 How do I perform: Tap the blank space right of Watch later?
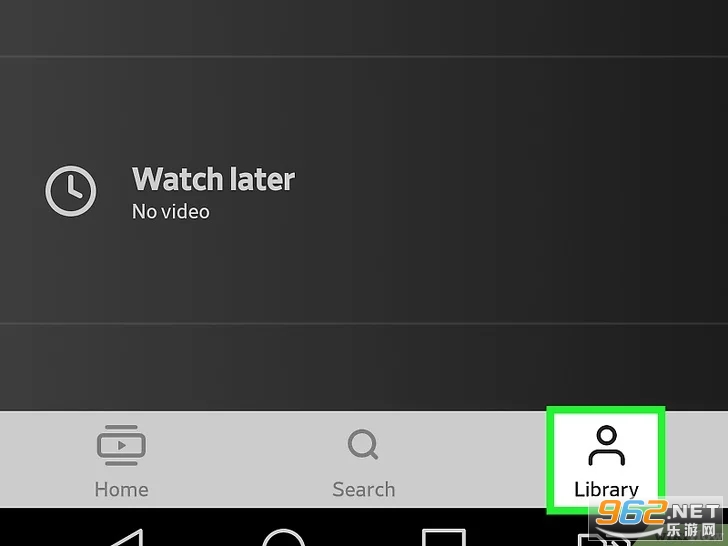[511, 190]
